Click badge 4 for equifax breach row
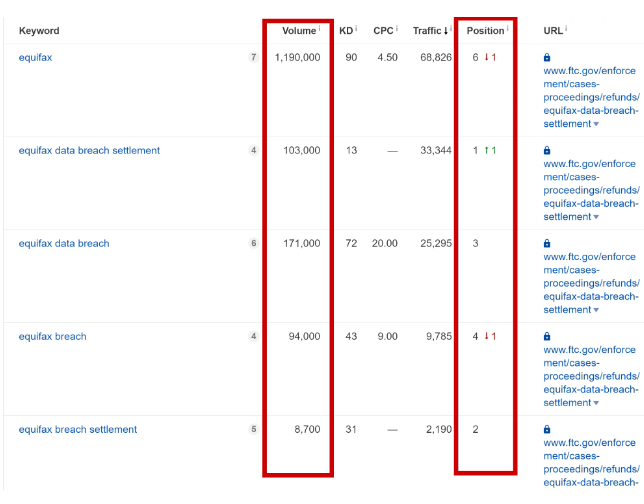The image size is (644, 504). (x=253, y=336)
